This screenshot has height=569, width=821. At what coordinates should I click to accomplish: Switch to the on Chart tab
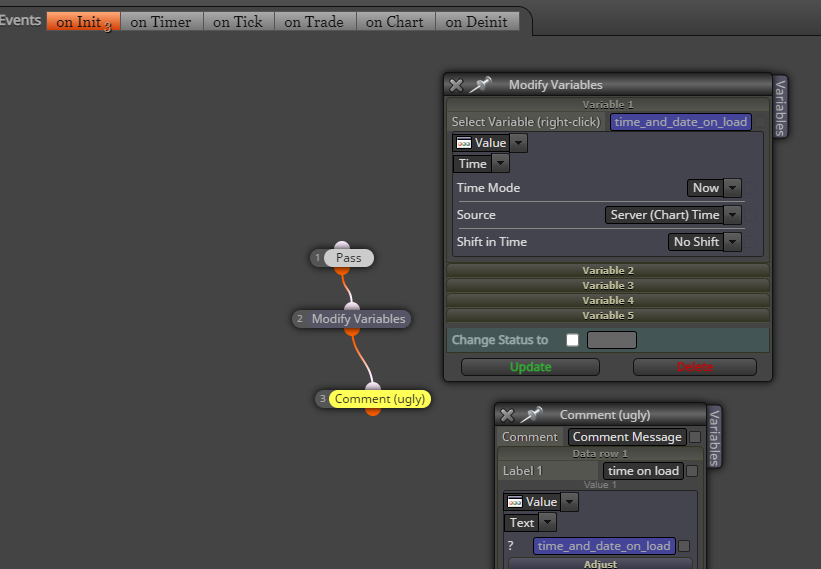tap(395, 22)
